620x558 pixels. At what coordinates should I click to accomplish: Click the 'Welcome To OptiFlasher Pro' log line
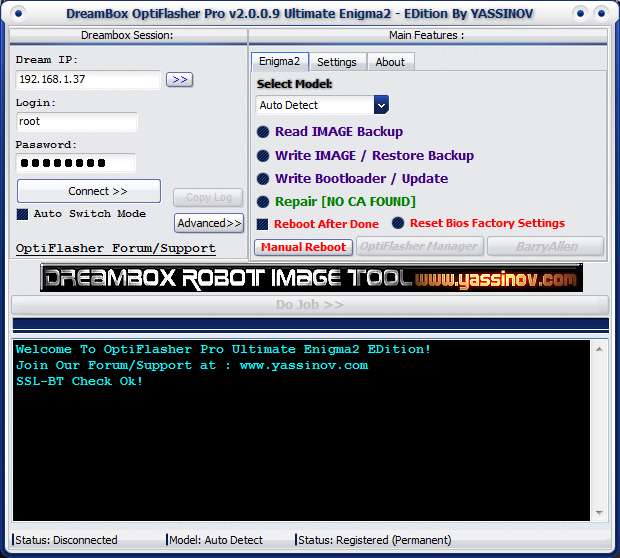(223, 350)
